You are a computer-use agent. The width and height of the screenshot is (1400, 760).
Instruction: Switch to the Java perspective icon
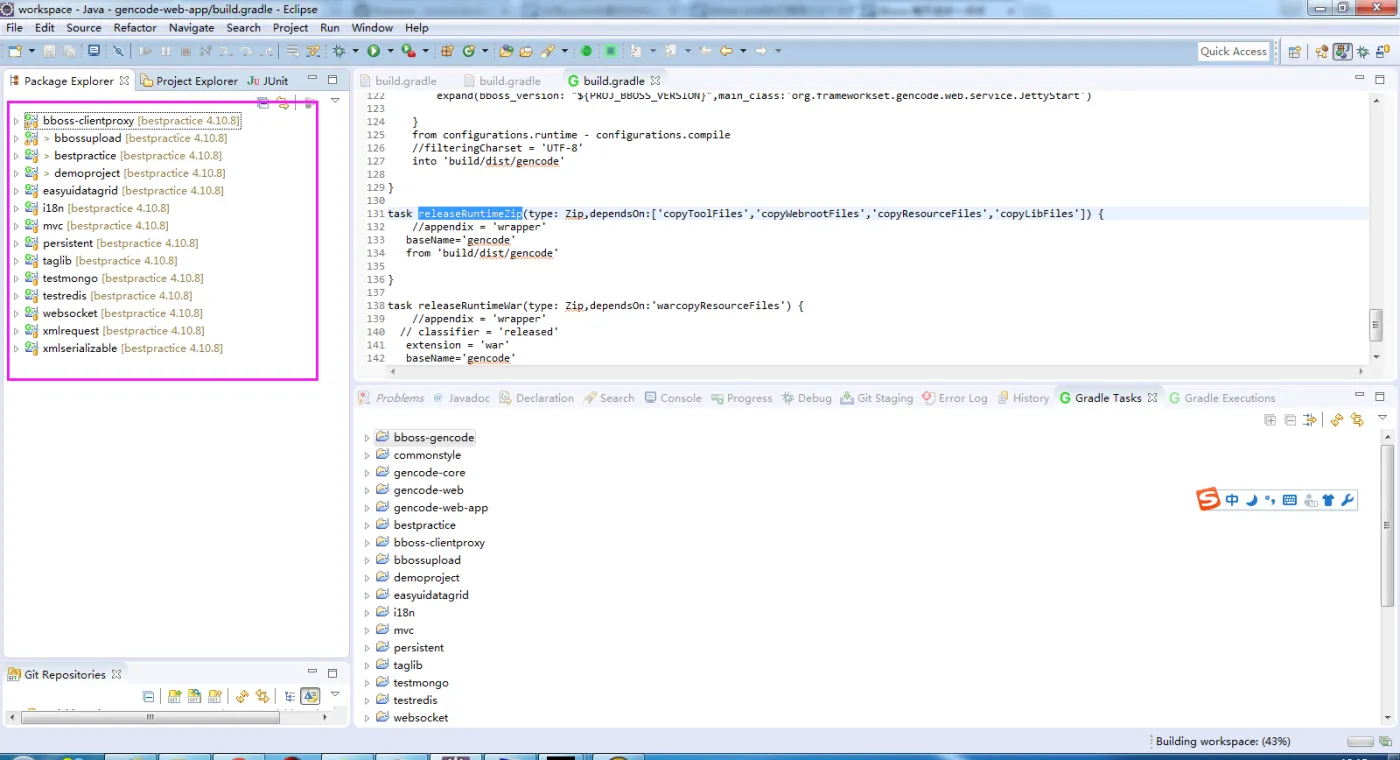[1342, 51]
